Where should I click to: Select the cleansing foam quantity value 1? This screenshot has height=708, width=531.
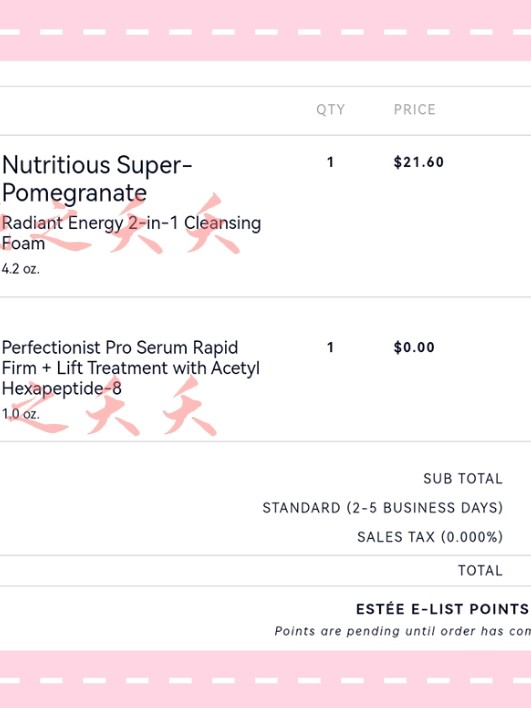[x=330, y=162]
